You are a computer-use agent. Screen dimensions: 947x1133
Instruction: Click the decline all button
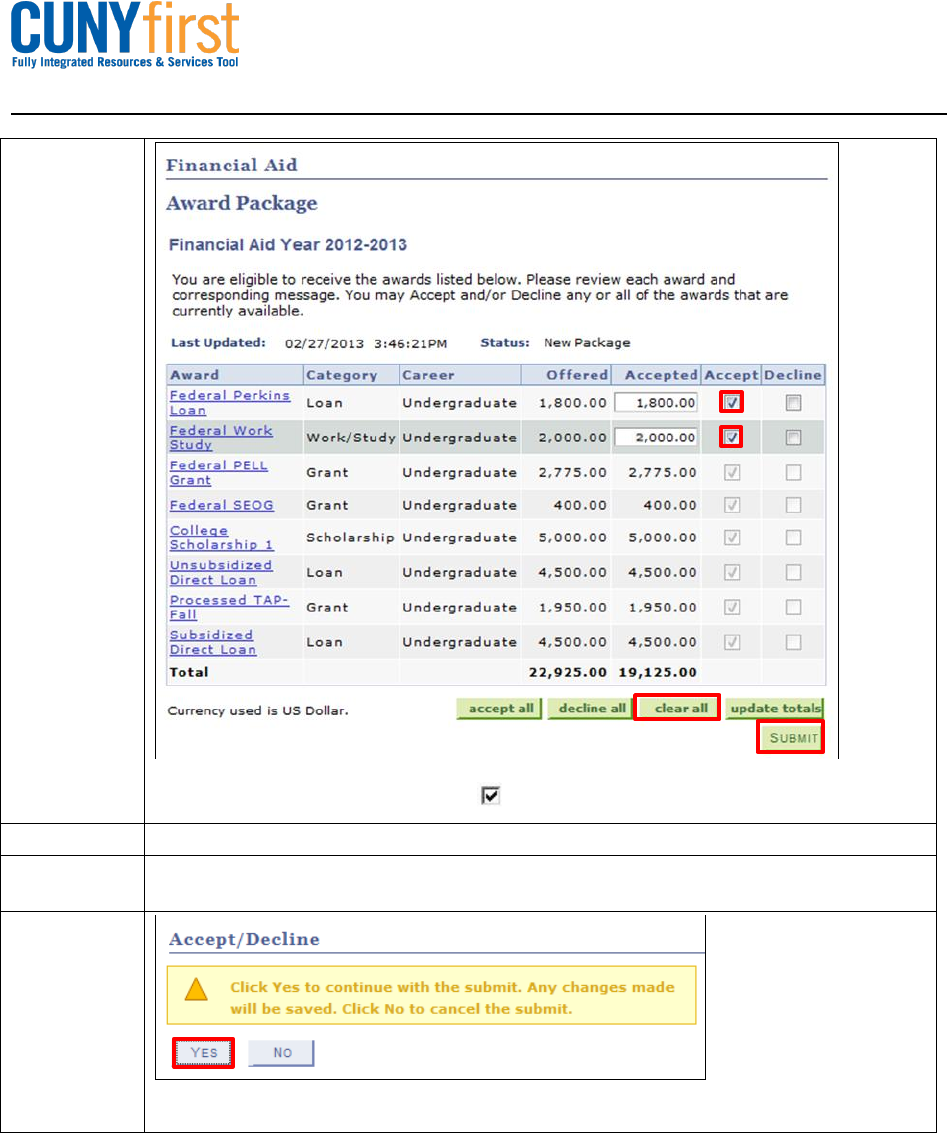(591, 709)
